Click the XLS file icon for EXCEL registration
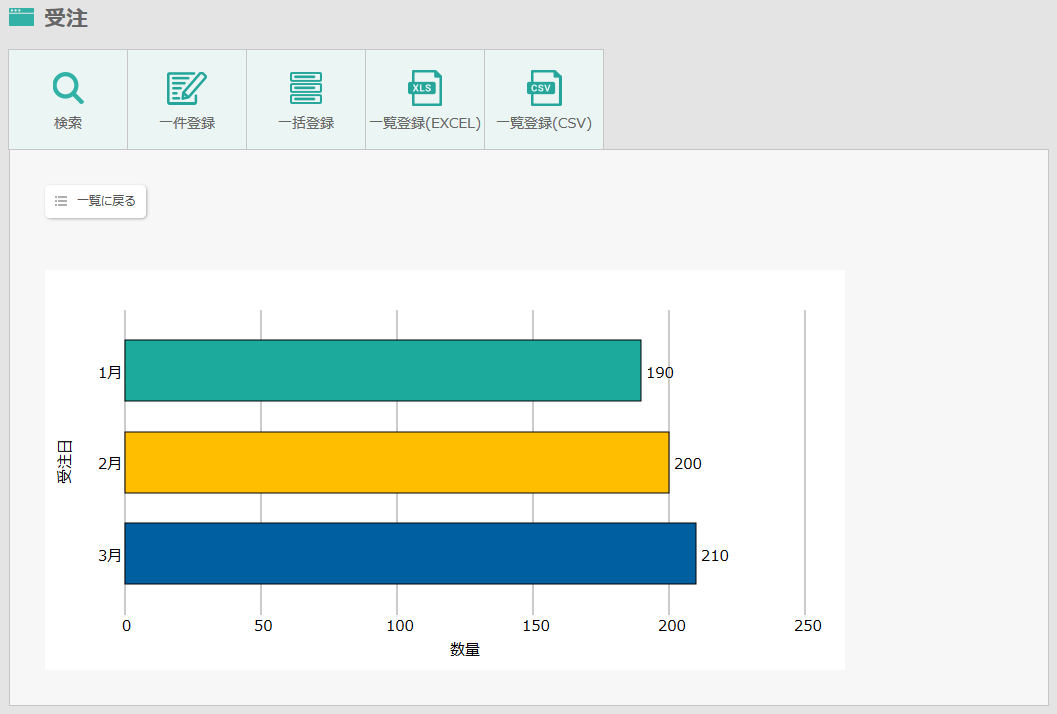 (425, 88)
